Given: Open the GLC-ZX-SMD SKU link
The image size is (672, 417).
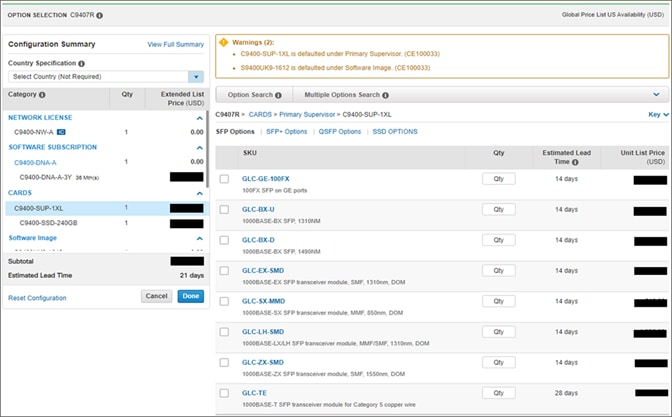Looking at the screenshot, I should click(263, 363).
